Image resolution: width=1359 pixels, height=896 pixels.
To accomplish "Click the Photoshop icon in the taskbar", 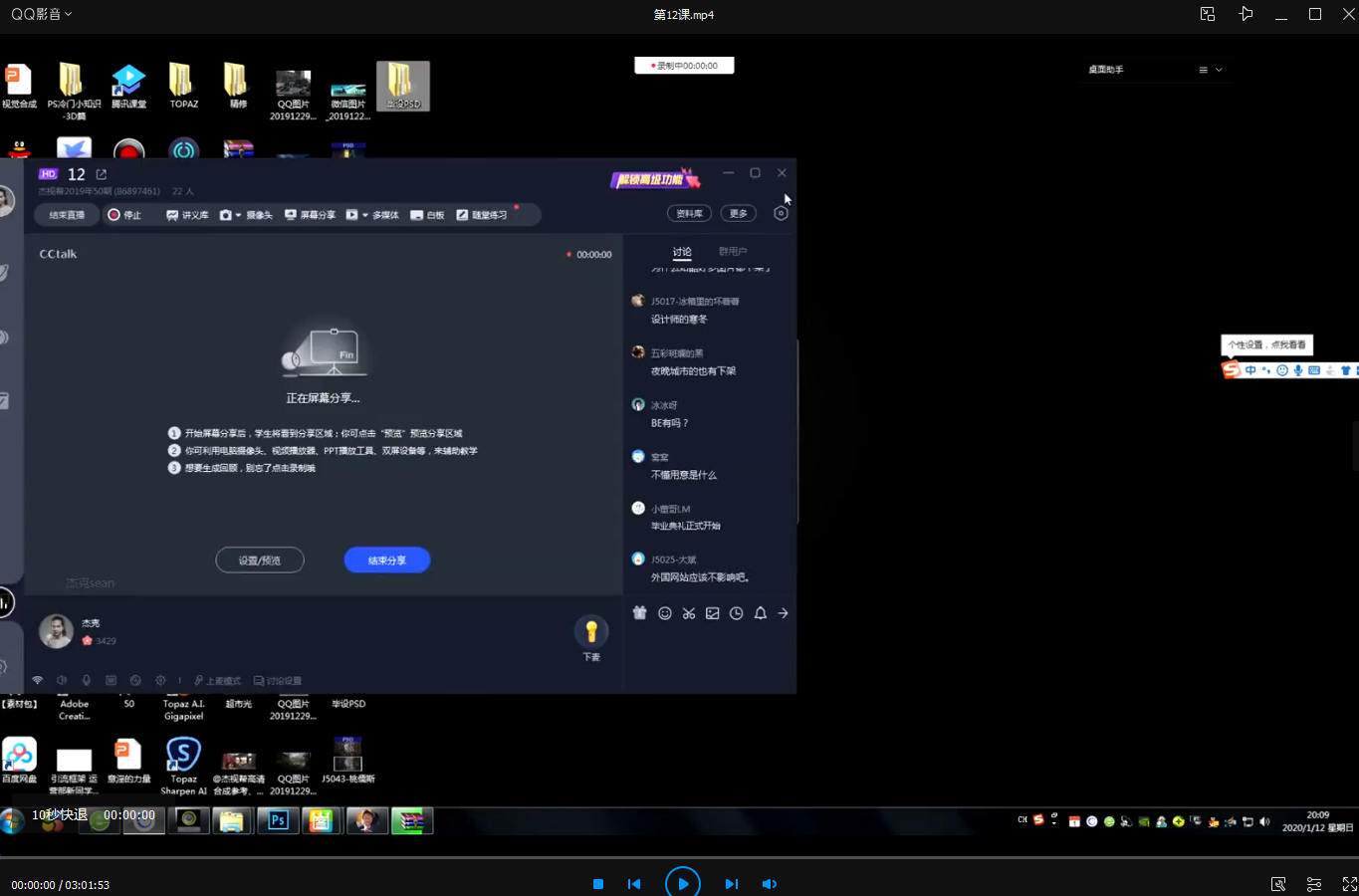I will tap(278, 820).
